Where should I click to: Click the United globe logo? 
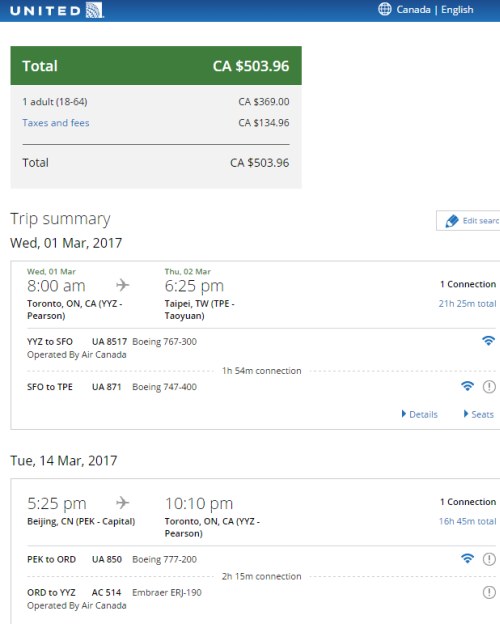pyautogui.click(x=95, y=10)
